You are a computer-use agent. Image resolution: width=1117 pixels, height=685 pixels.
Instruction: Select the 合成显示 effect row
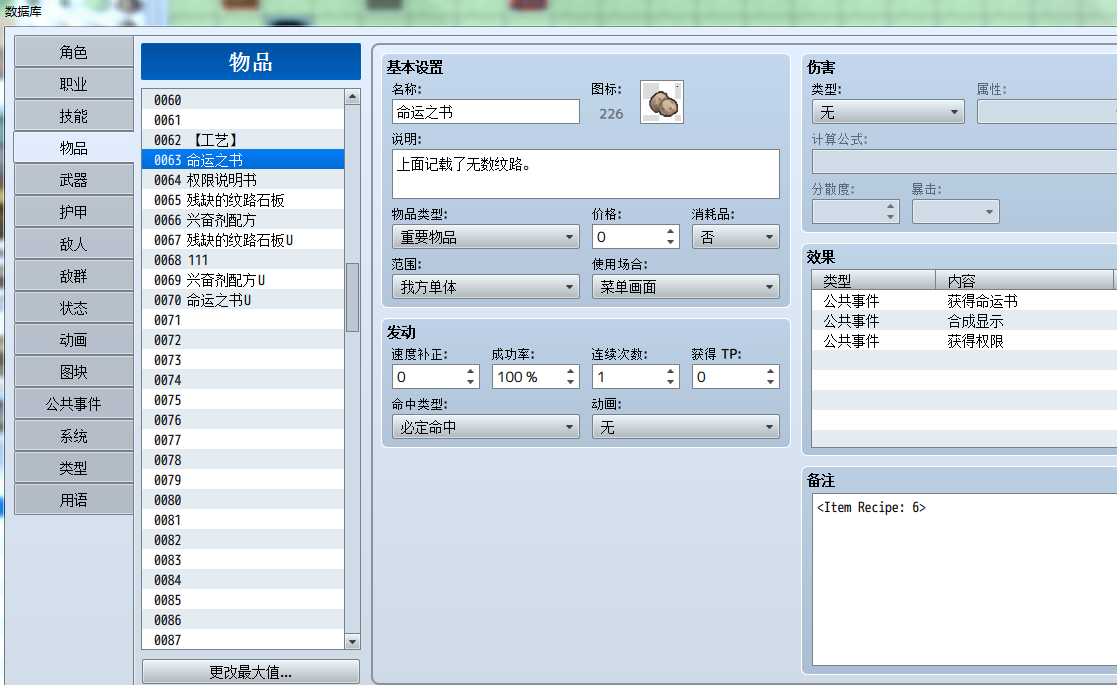click(x=965, y=321)
